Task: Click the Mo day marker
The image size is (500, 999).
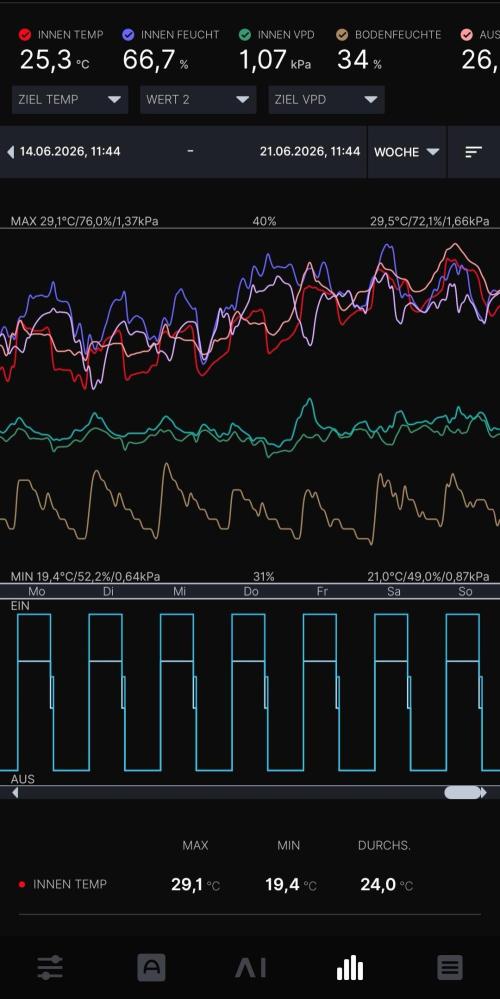Action: 36,591
